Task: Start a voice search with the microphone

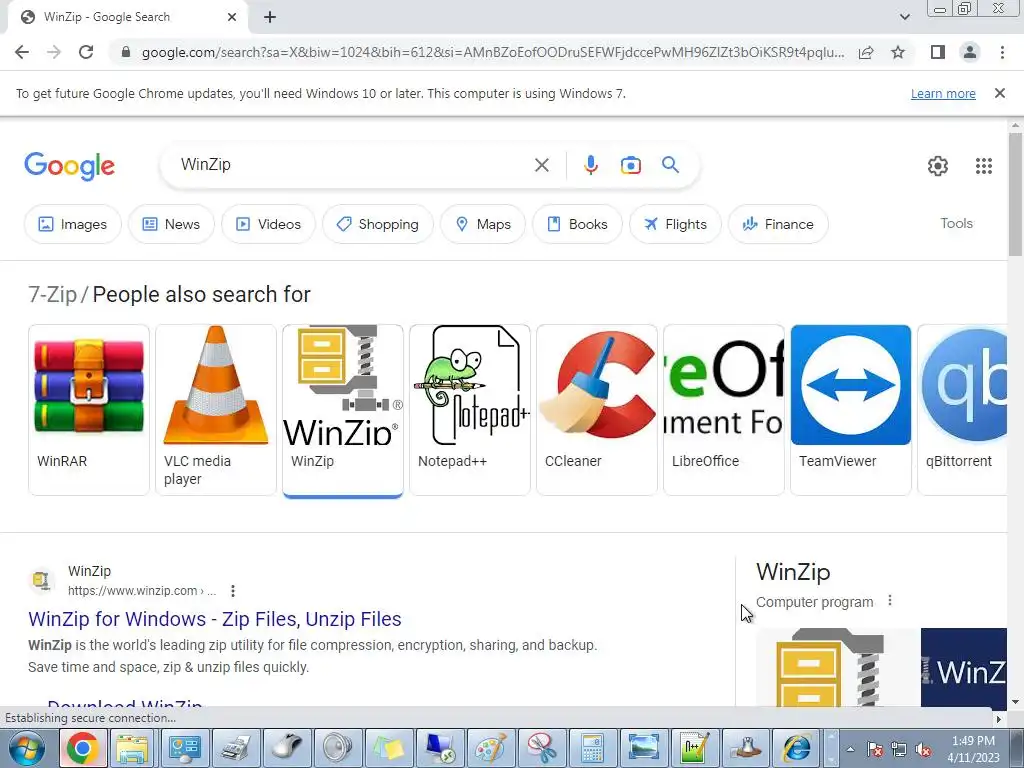Action: pyautogui.click(x=590, y=165)
